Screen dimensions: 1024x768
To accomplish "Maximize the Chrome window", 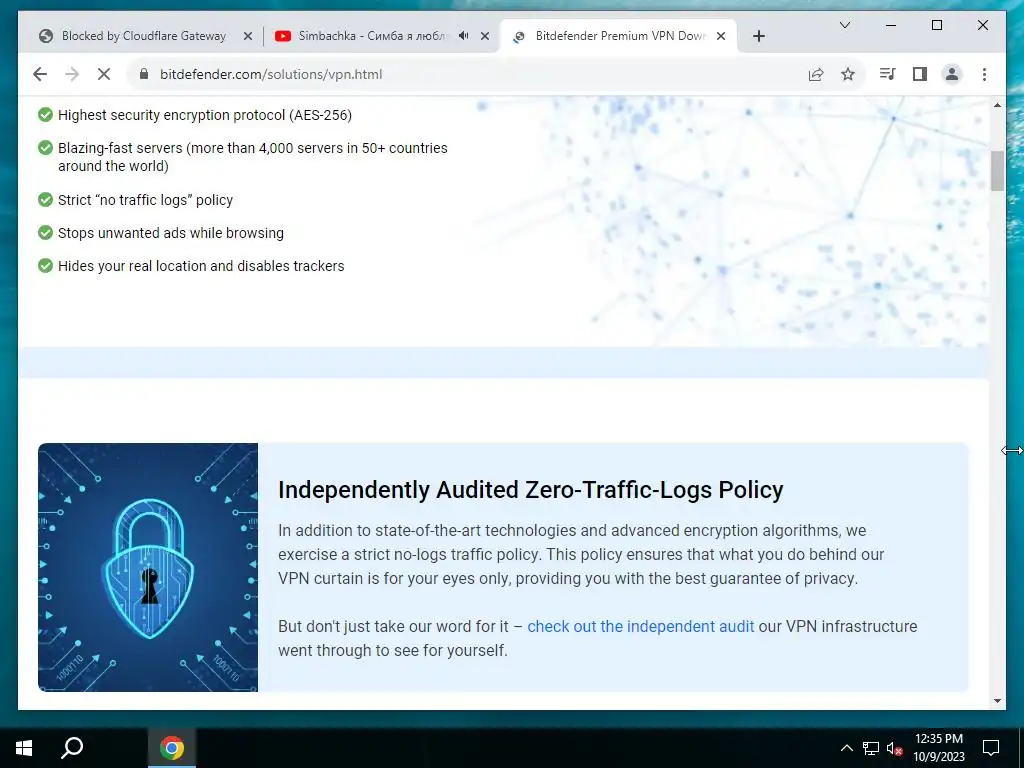I will point(936,25).
